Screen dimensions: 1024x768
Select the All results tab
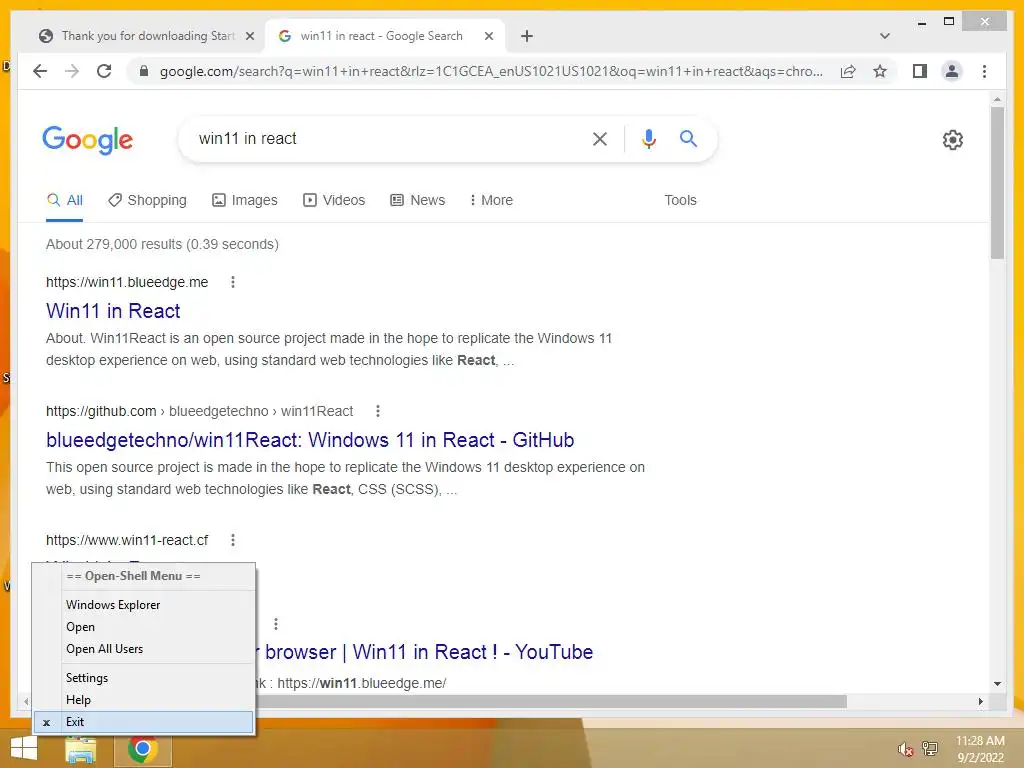click(x=65, y=200)
